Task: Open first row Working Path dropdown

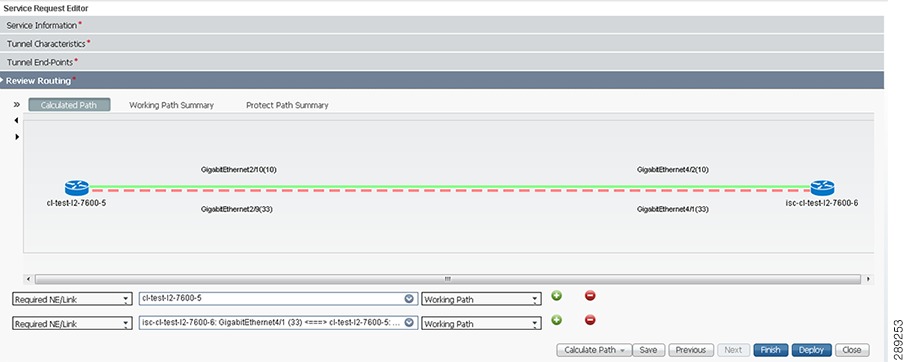Action: 482,300
